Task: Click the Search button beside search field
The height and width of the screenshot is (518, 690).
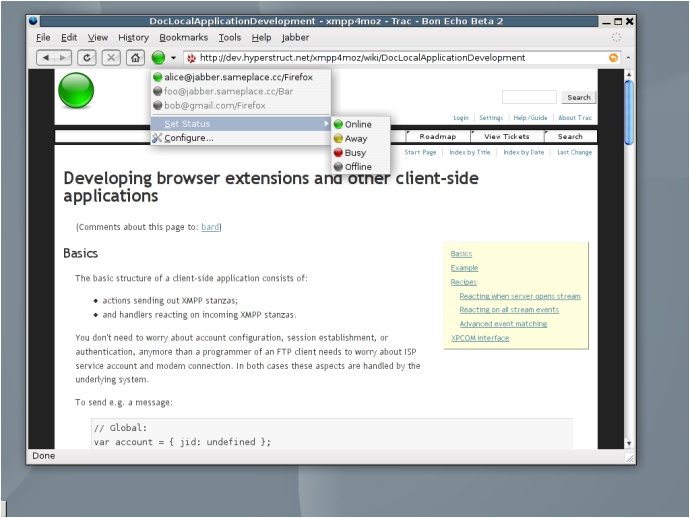Action: tap(579, 97)
